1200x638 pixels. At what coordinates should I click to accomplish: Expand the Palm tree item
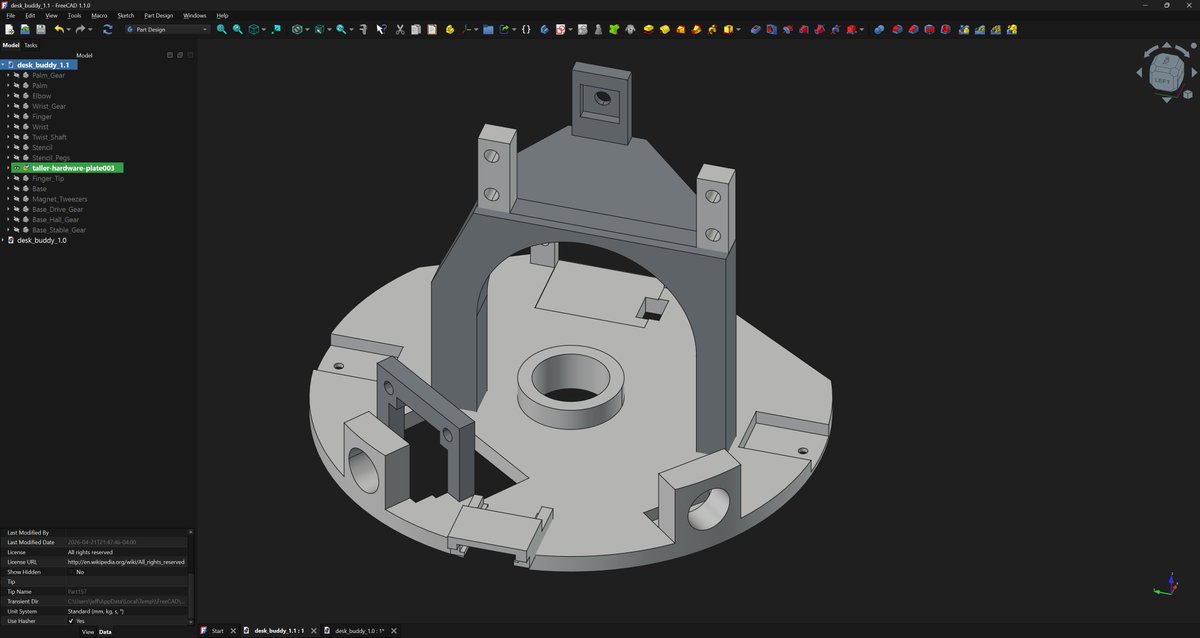8,85
